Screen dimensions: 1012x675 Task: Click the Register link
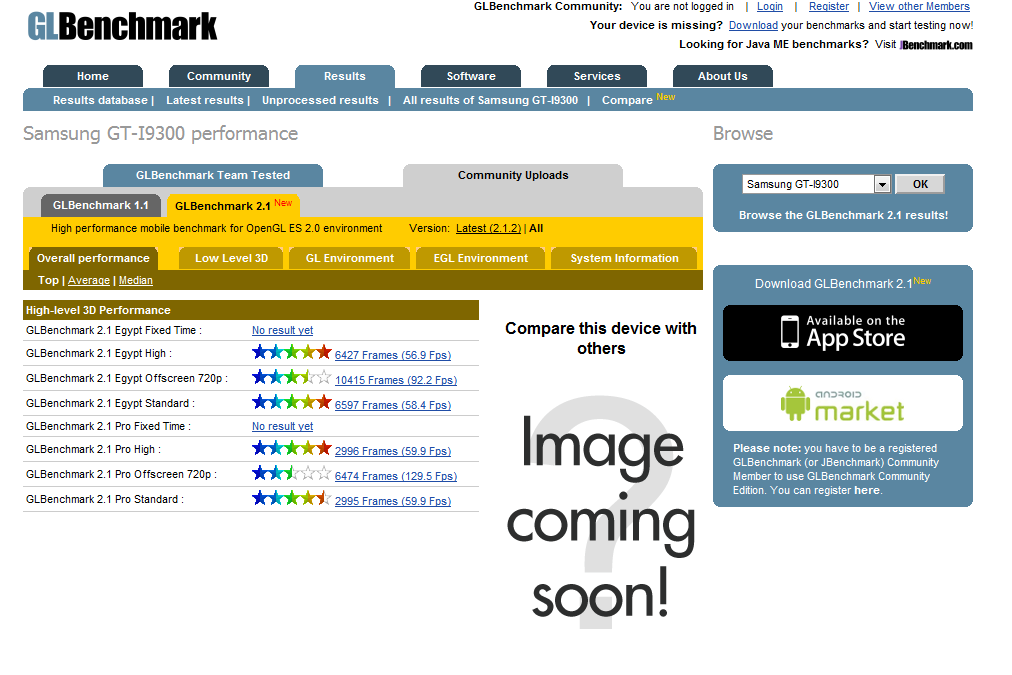click(x=829, y=6)
